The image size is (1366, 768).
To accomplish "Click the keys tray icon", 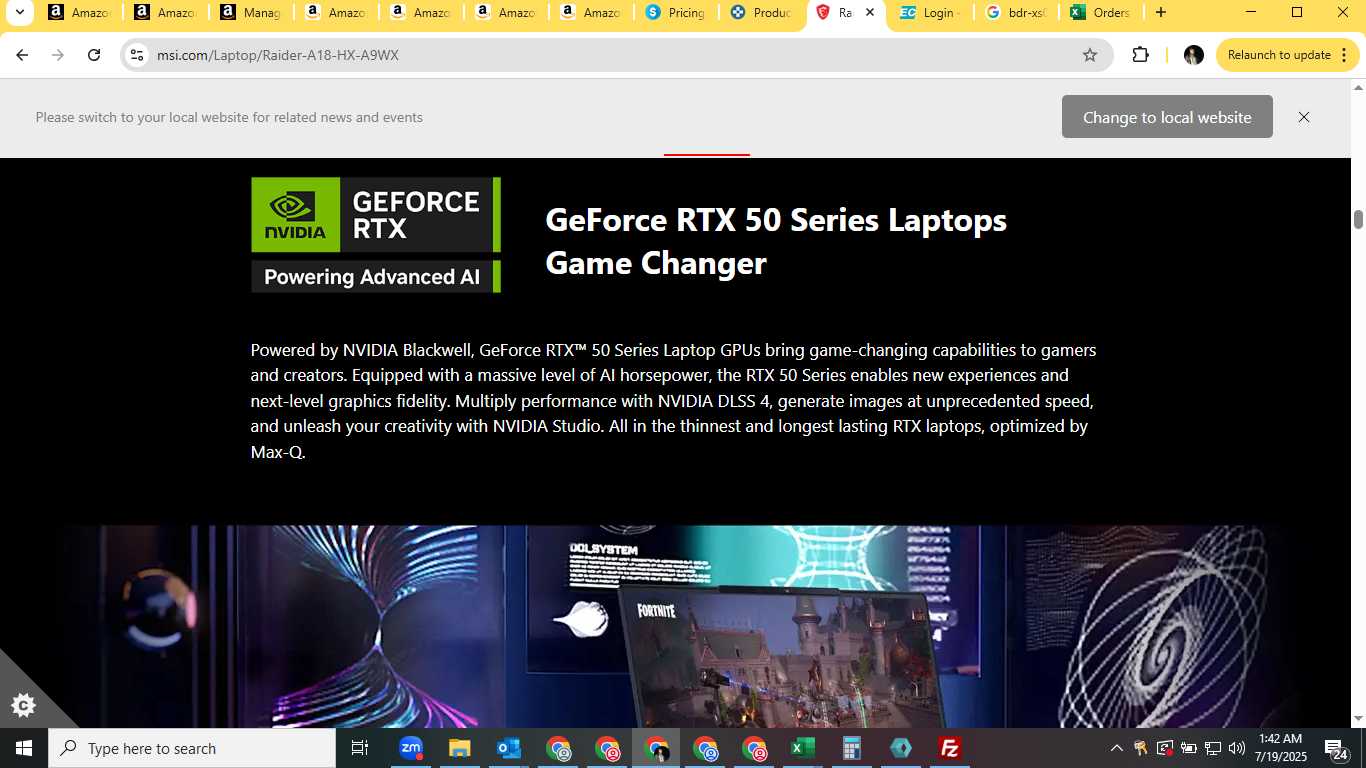I will click(1141, 748).
